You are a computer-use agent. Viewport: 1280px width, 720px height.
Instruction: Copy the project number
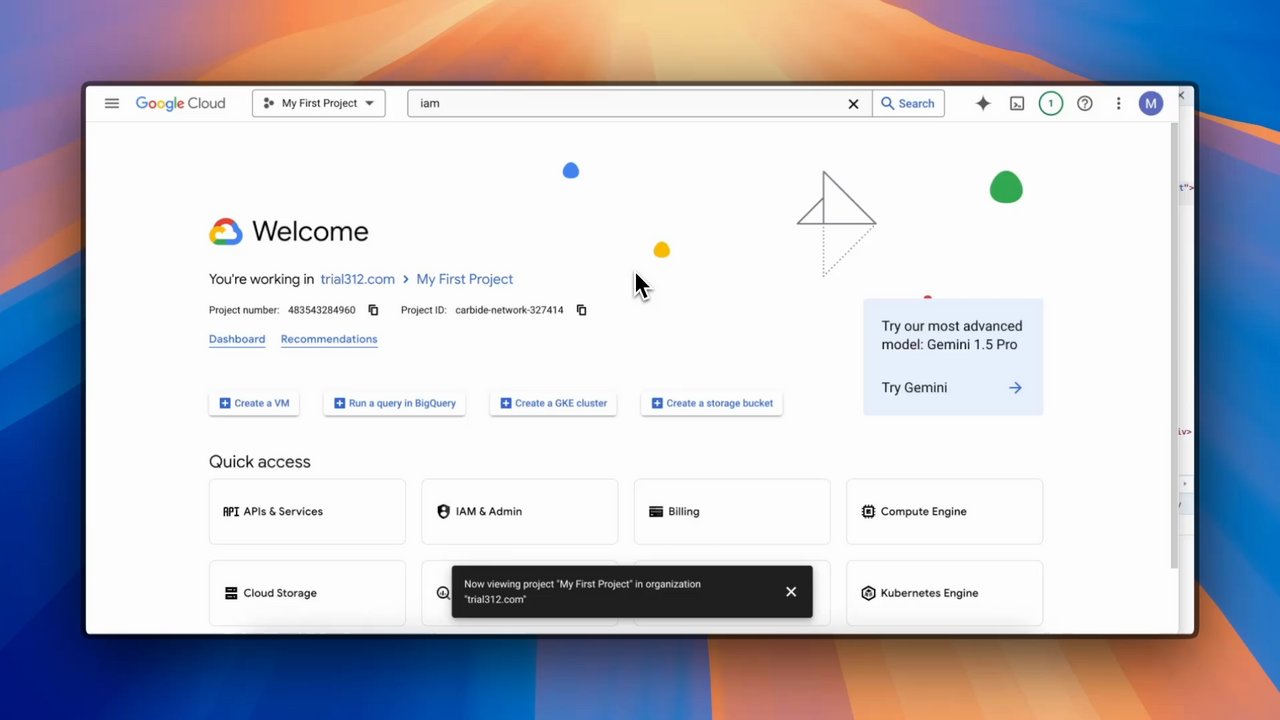[x=373, y=310]
